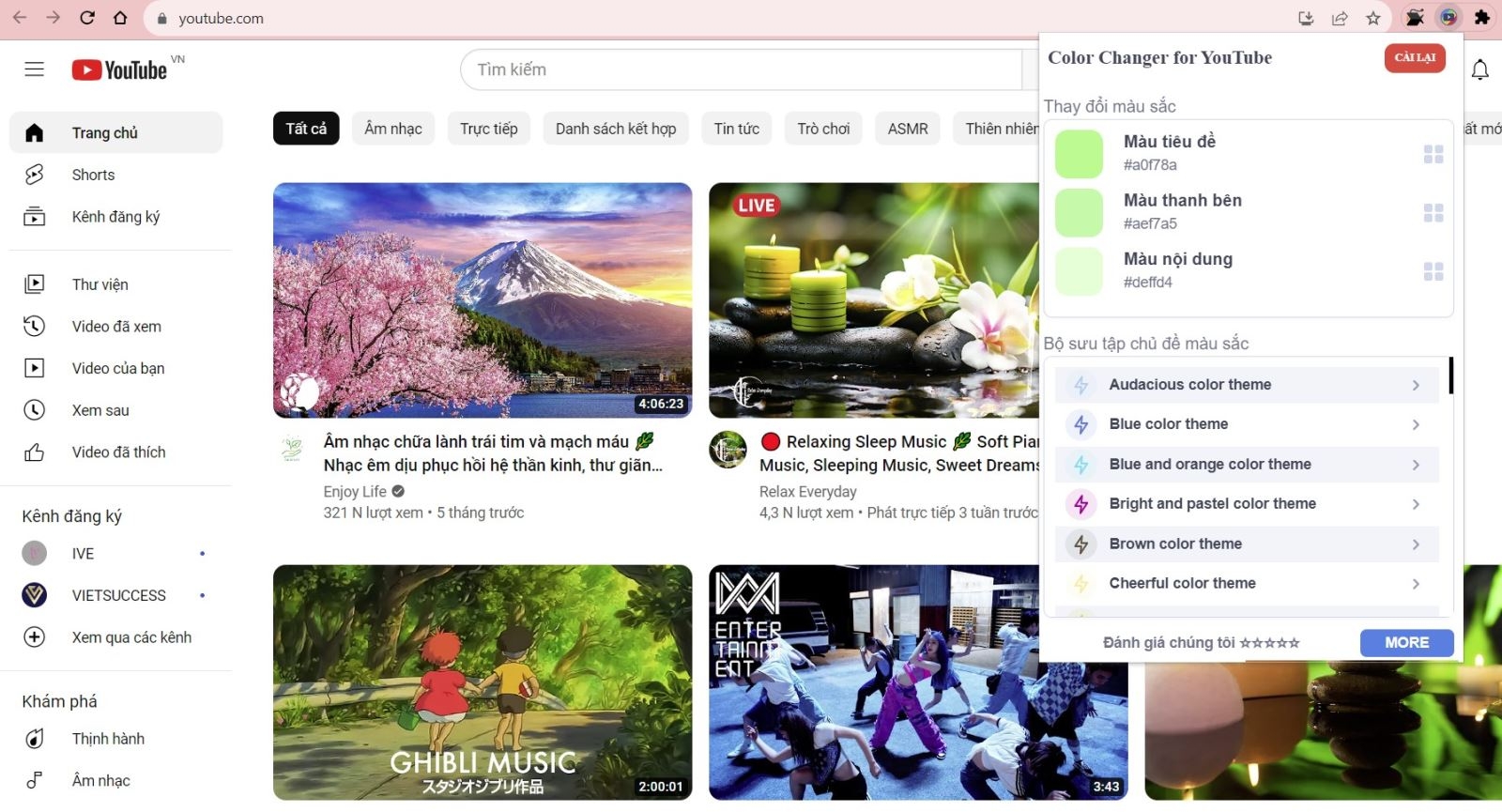Click the Màu thanh bên color swatch
1502x812 pixels.
pos(1079,213)
